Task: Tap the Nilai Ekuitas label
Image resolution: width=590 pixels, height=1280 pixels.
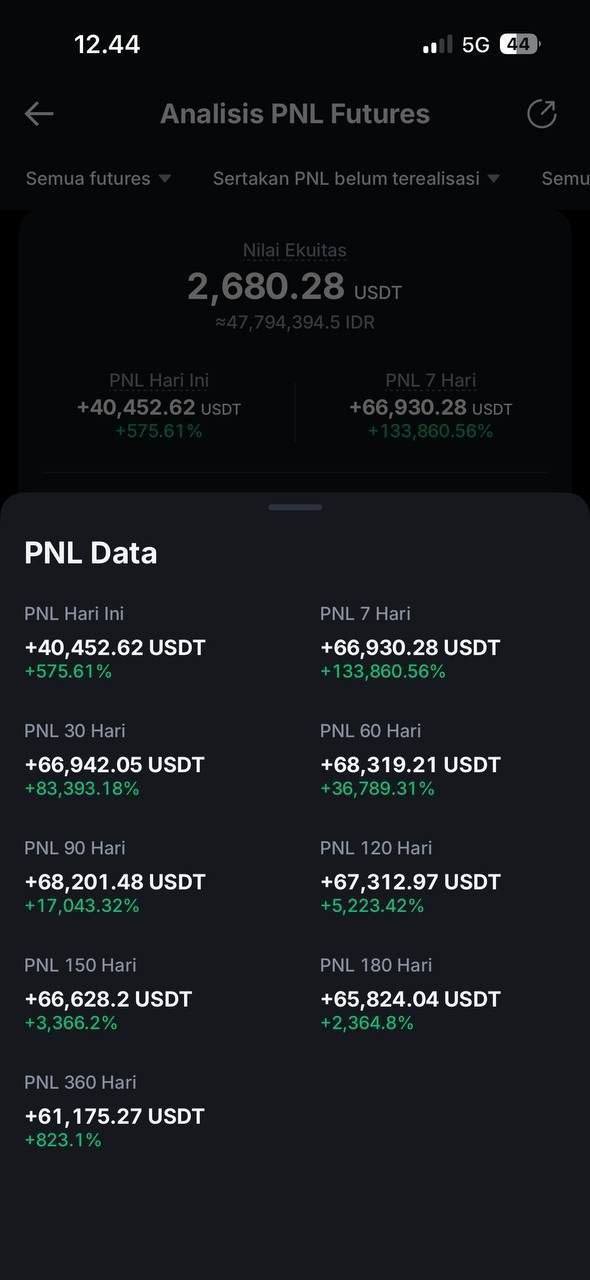Action: [295, 251]
